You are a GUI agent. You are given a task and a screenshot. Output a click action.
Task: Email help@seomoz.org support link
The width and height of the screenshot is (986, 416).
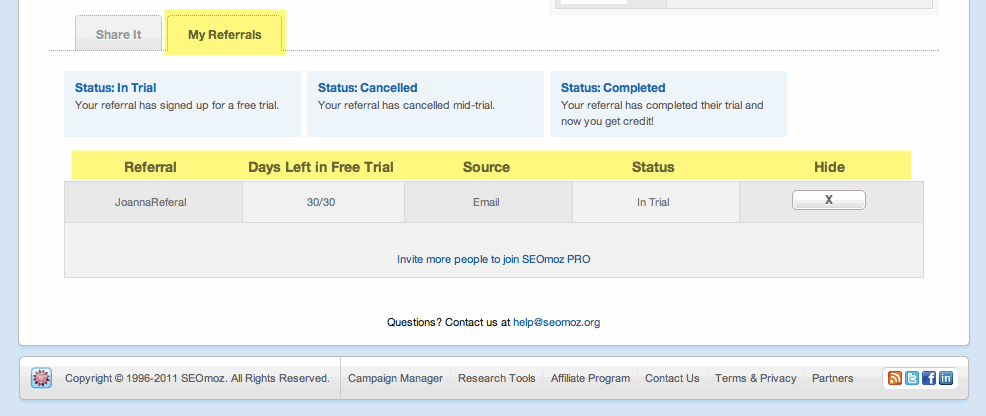tap(556, 322)
